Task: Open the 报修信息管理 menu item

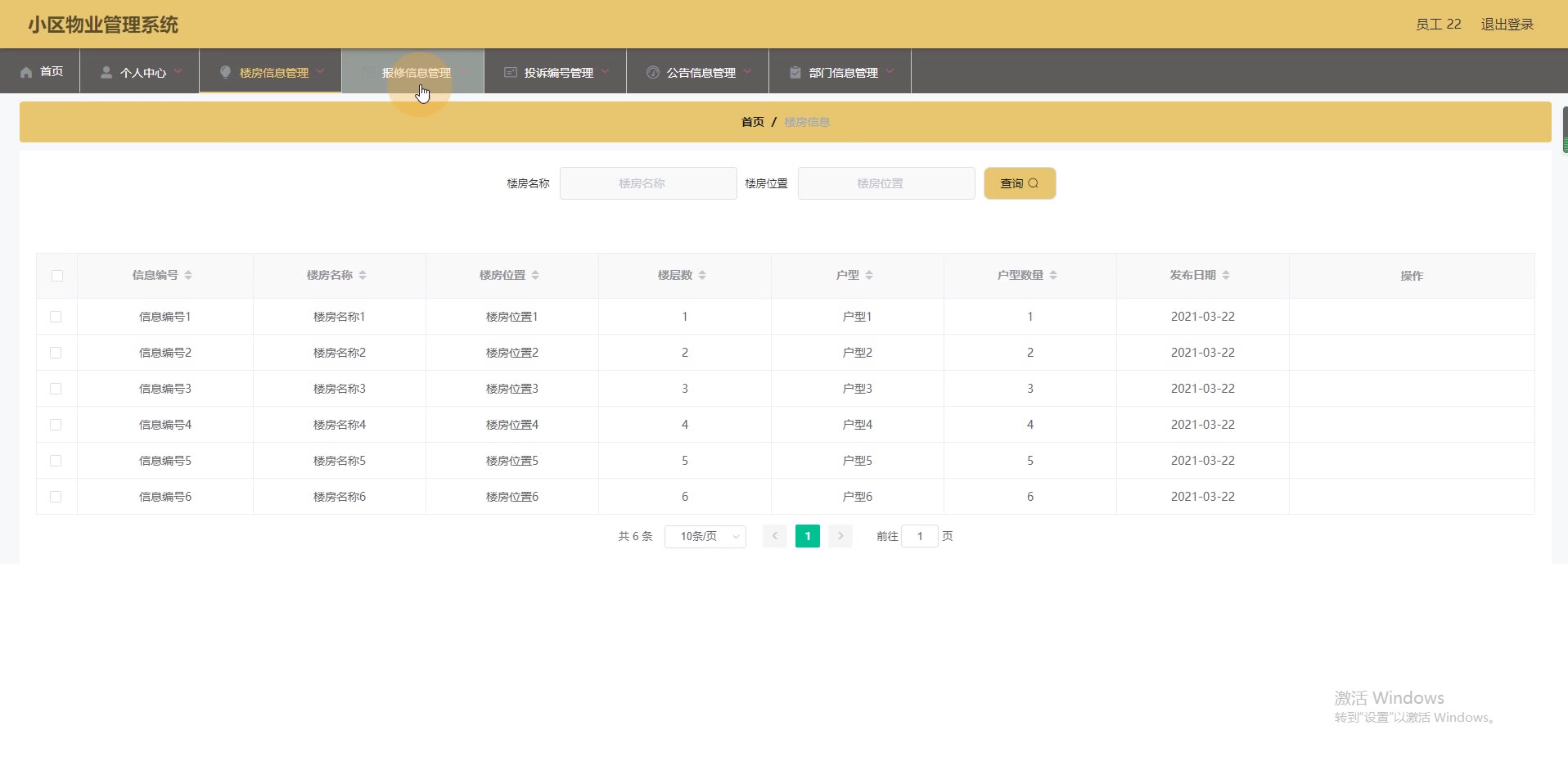Action: click(x=416, y=72)
